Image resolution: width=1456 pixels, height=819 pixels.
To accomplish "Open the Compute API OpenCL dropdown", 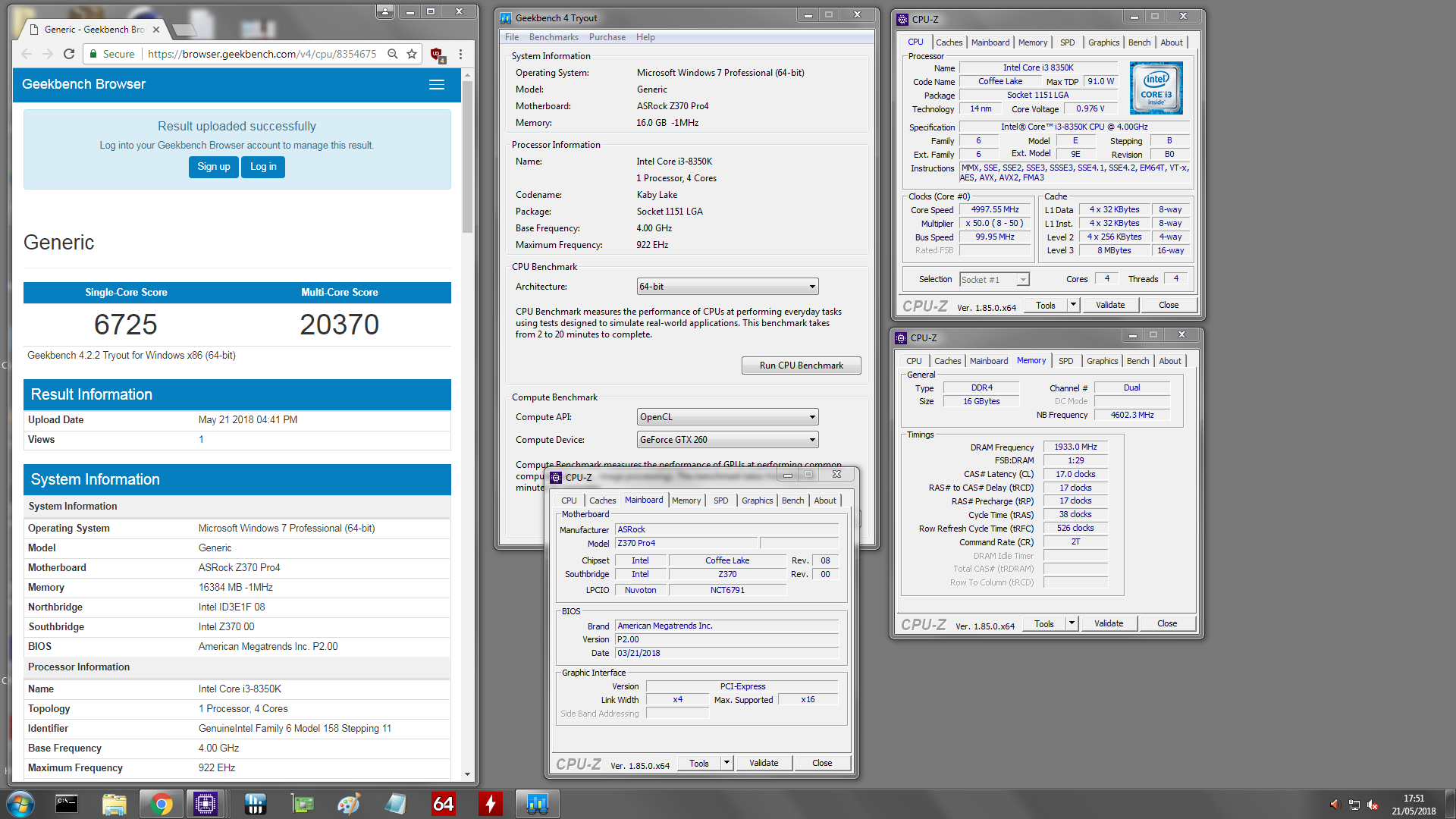I will tap(728, 417).
